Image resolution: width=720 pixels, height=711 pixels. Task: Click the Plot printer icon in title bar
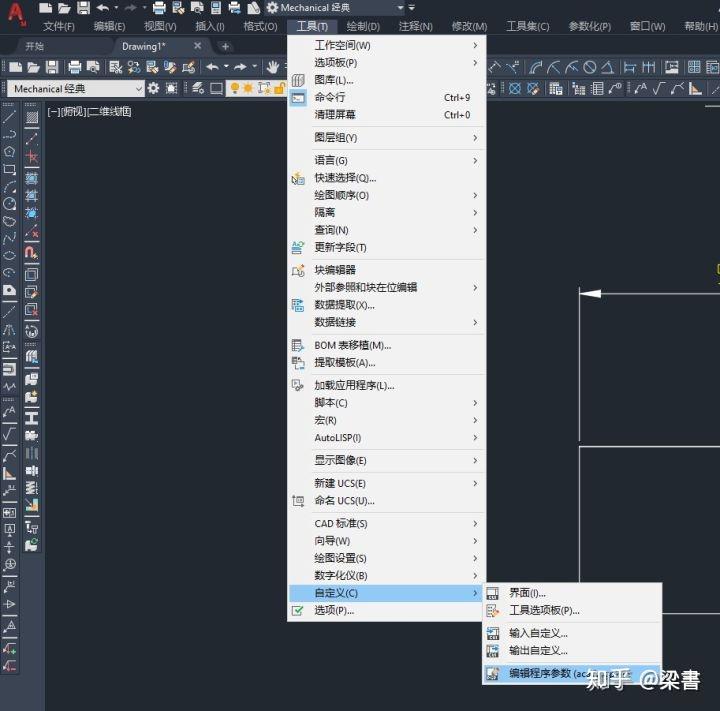tap(159, 8)
